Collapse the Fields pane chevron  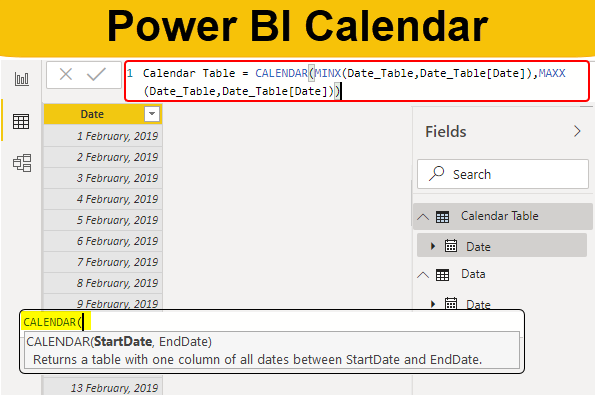577,131
